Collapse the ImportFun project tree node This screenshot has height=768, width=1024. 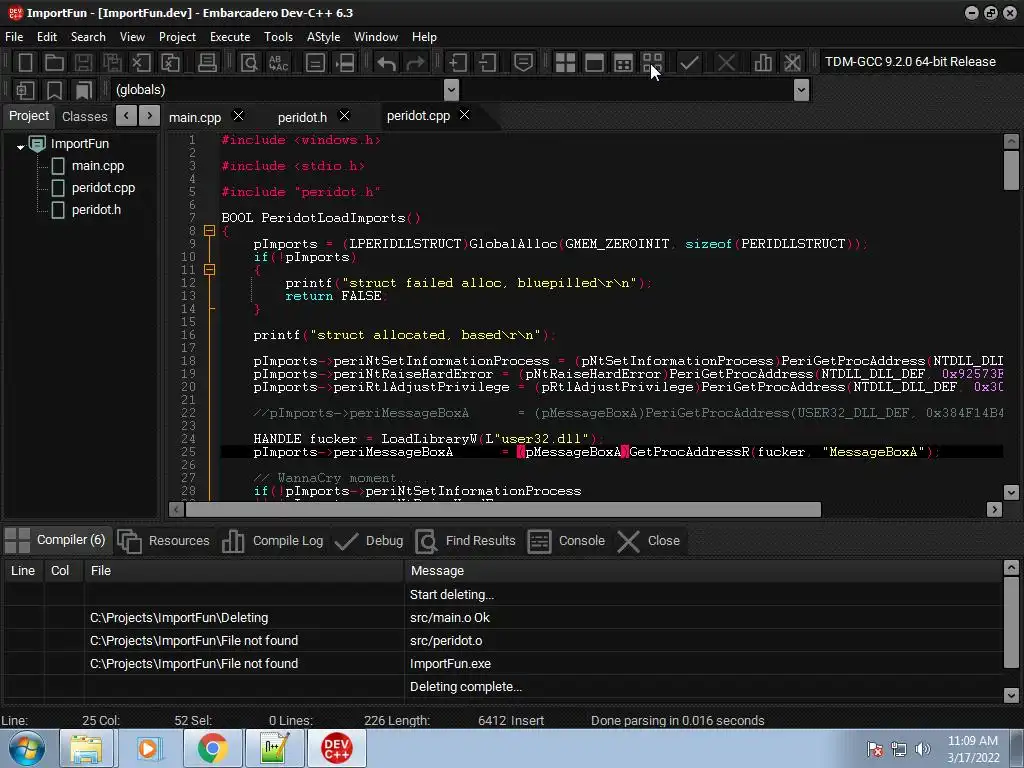20,146
